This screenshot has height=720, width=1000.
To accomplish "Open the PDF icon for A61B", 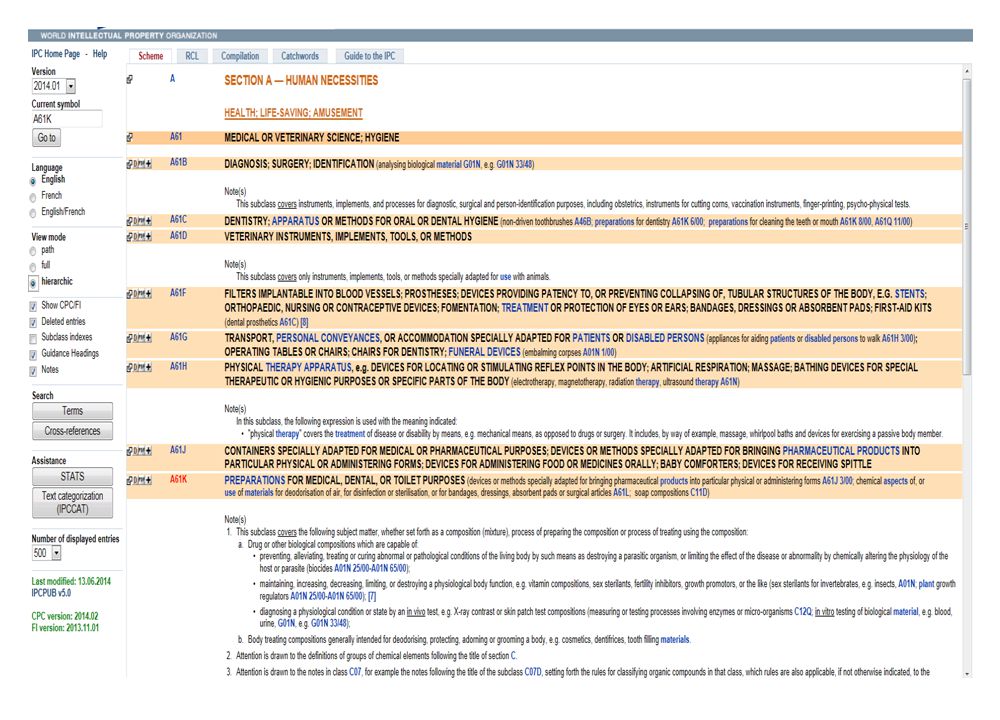I will [x=142, y=164].
